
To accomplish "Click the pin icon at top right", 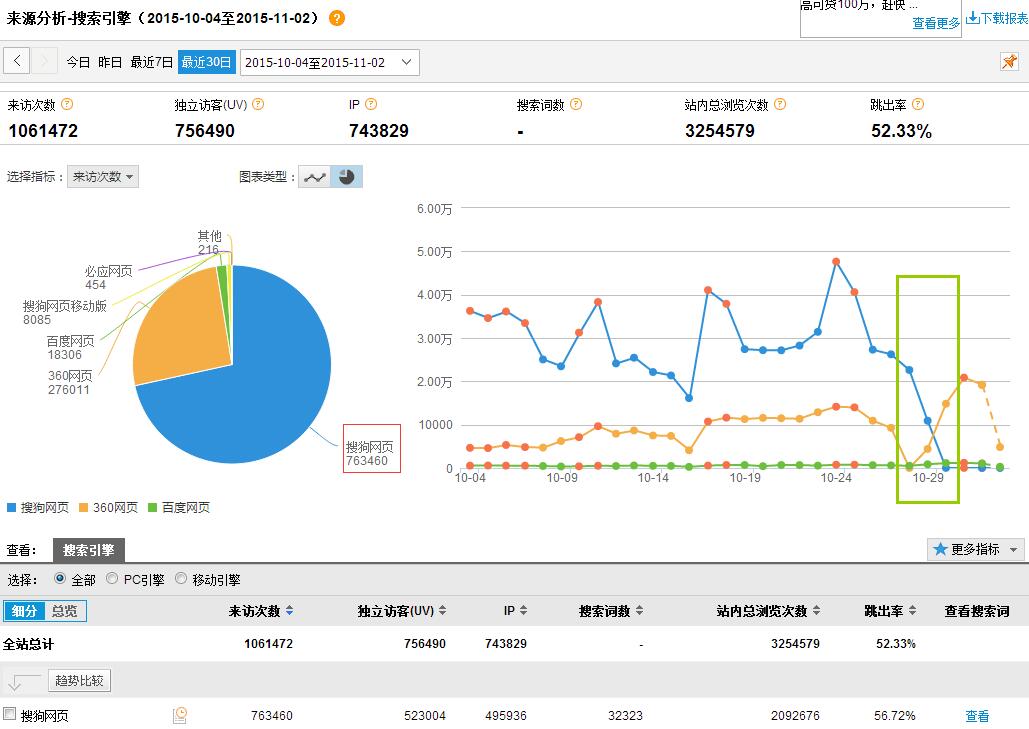I will click(x=1009, y=62).
